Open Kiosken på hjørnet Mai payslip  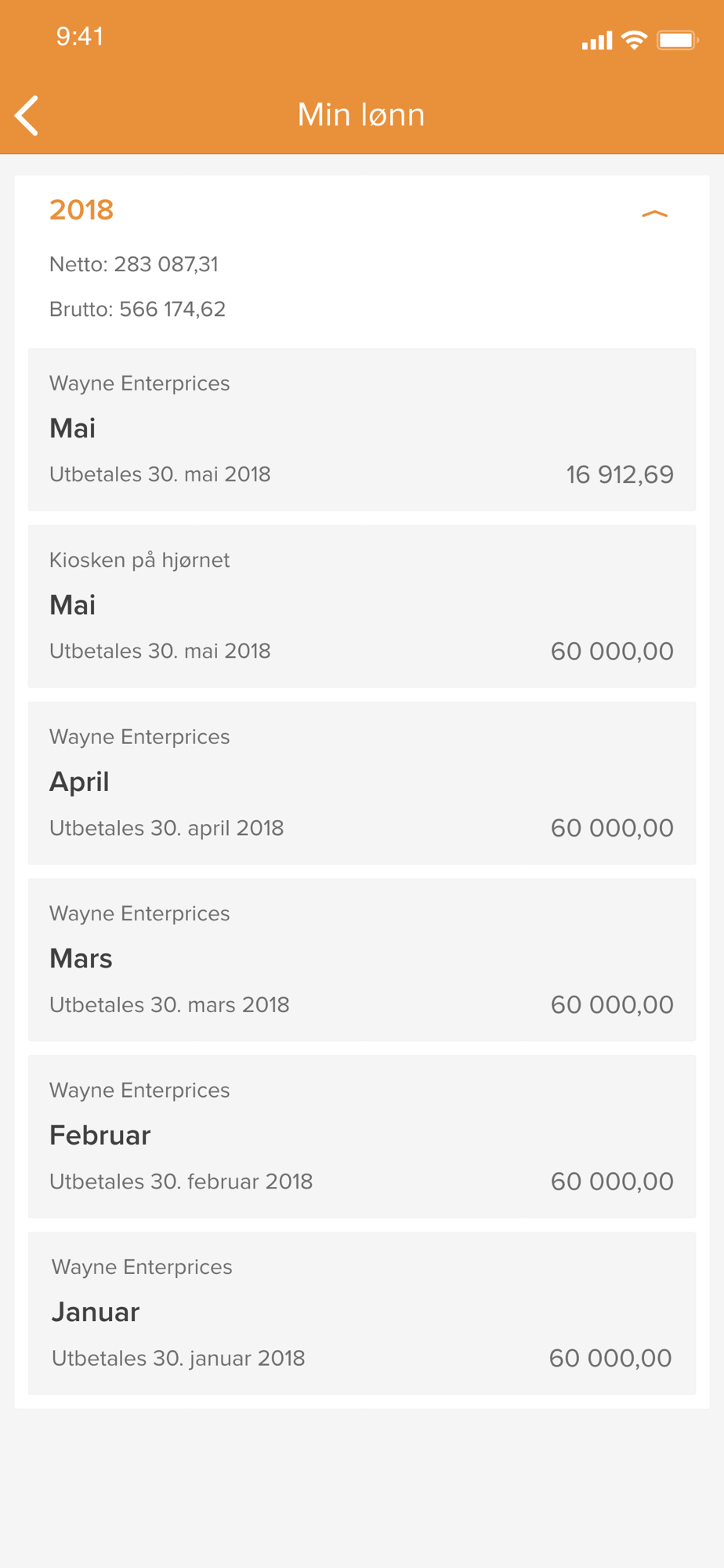[362, 606]
